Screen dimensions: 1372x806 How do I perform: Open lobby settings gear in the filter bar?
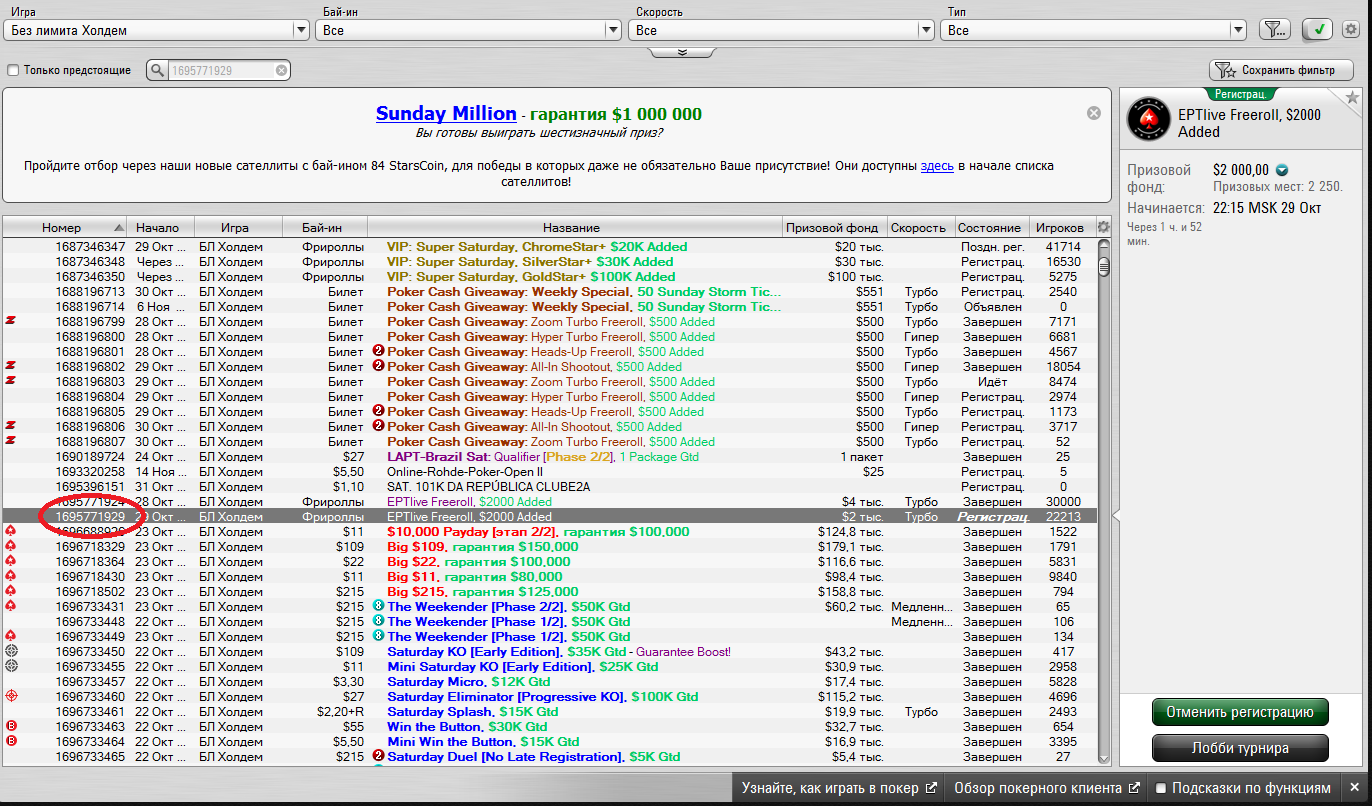point(1350,30)
